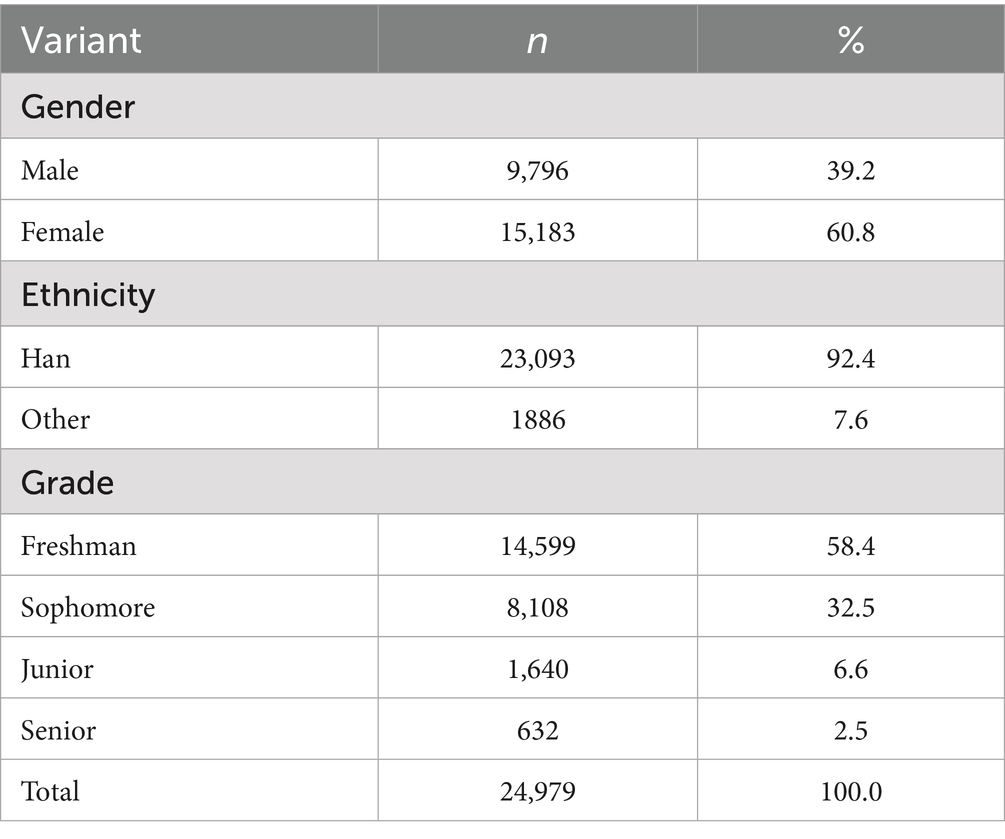1005x839 pixels.
Task: Select the 58.4 percentage cell
Action: point(851,545)
